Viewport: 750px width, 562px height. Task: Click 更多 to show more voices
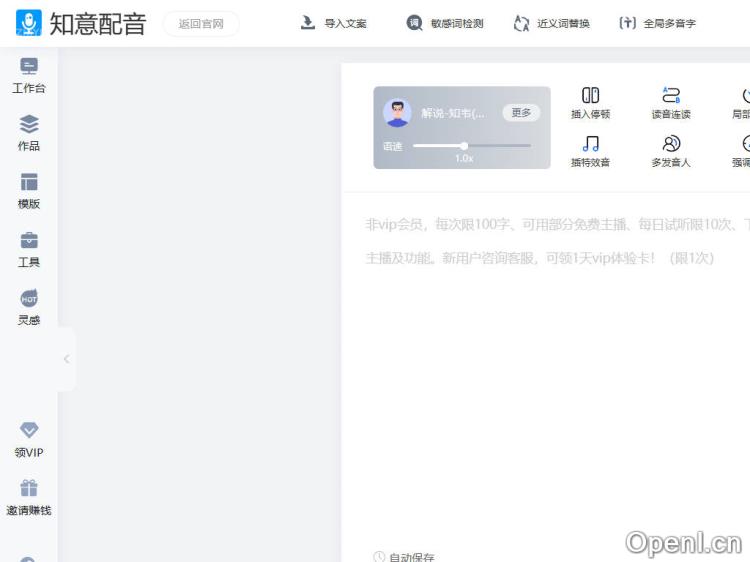(521, 113)
